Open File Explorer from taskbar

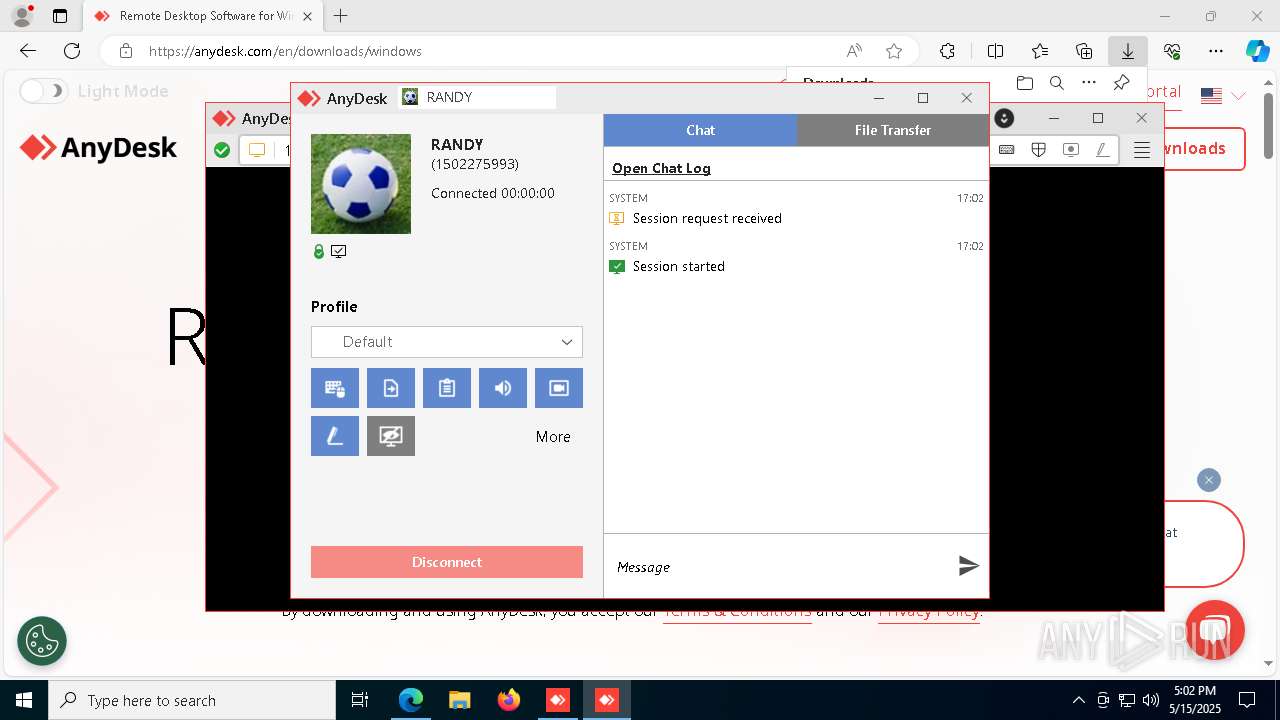click(x=459, y=700)
